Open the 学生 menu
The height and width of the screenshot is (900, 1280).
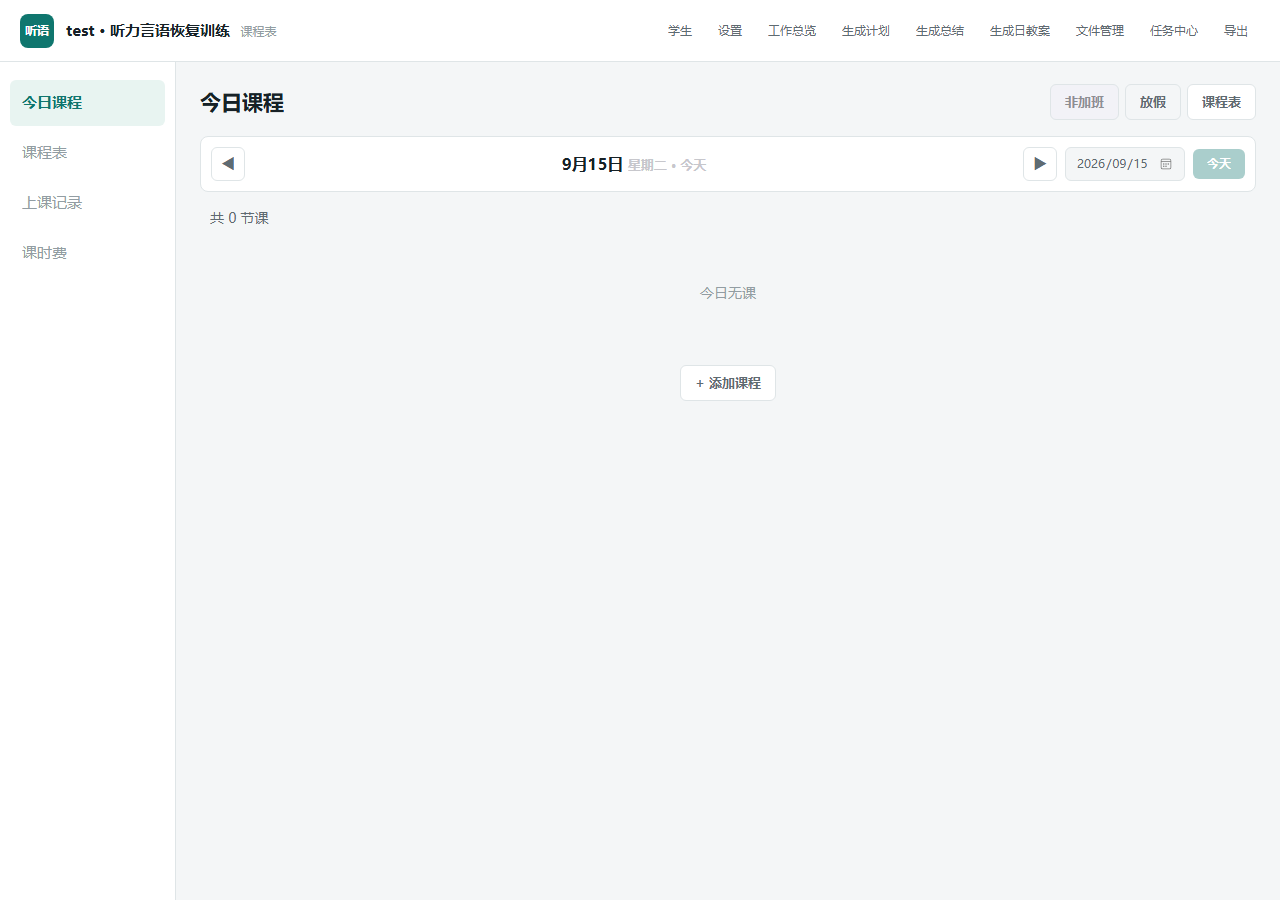(680, 31)
